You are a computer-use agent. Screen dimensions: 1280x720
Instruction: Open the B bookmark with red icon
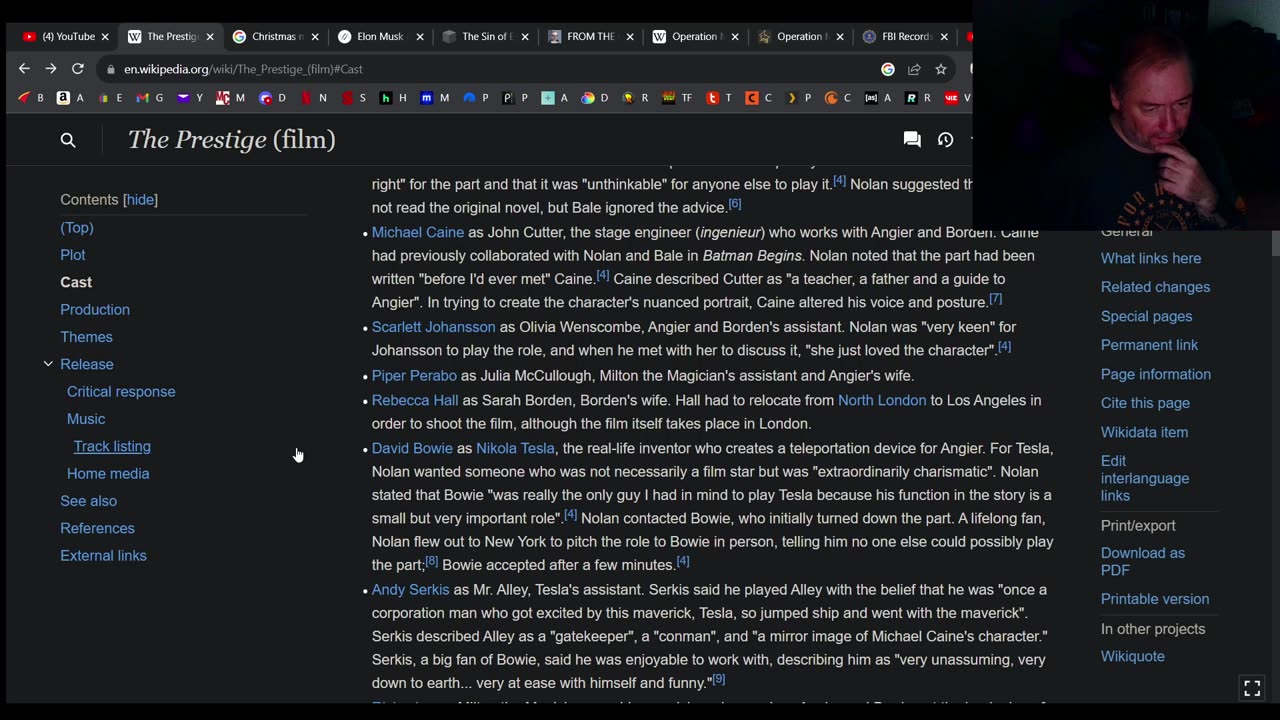31,98
